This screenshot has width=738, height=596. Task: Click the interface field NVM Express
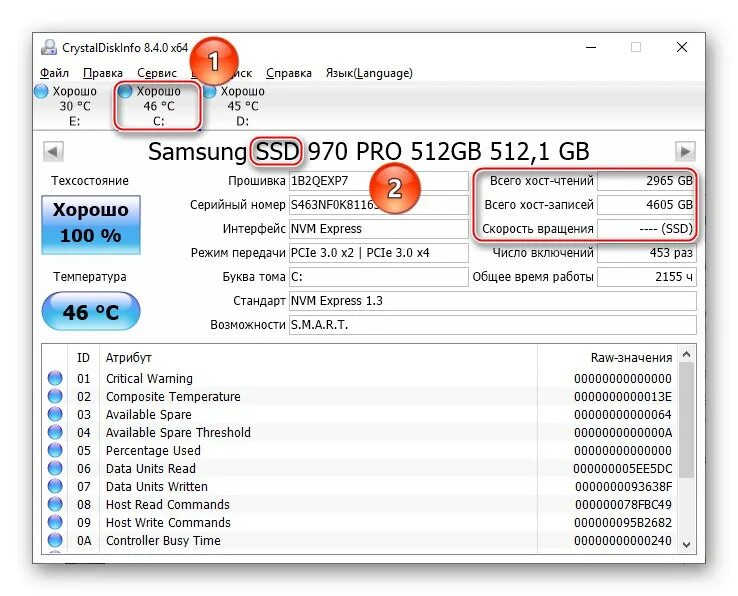[x=378, y=229]
